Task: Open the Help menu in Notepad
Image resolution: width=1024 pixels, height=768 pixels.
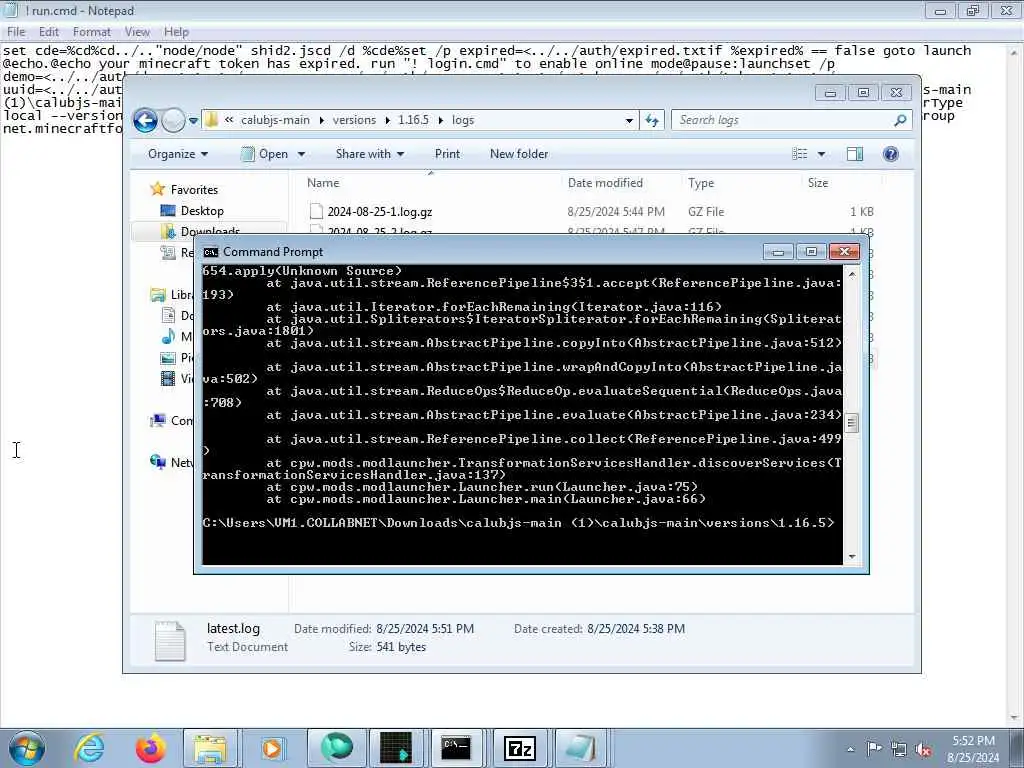Action: 176,31
